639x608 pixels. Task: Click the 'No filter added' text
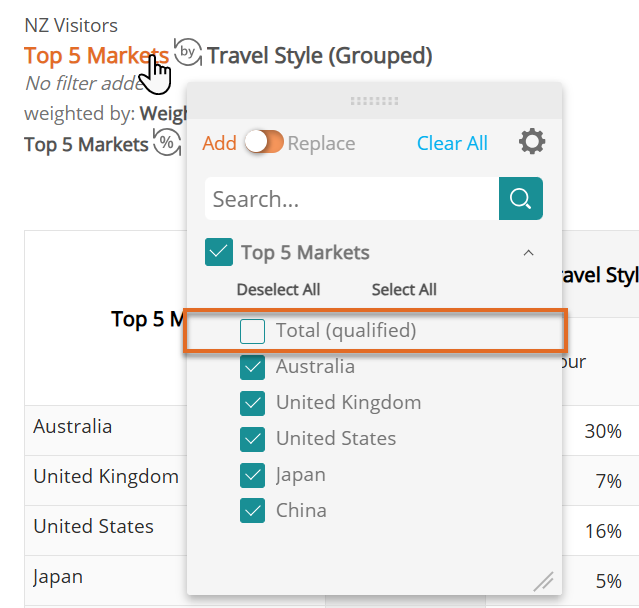pyautogui.click(x=85, y=84)
